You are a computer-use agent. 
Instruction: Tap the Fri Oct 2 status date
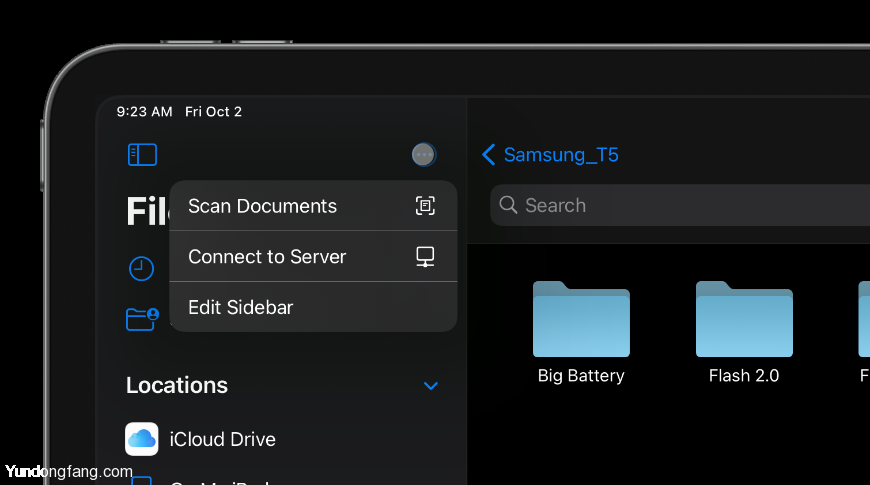(214, 112)
